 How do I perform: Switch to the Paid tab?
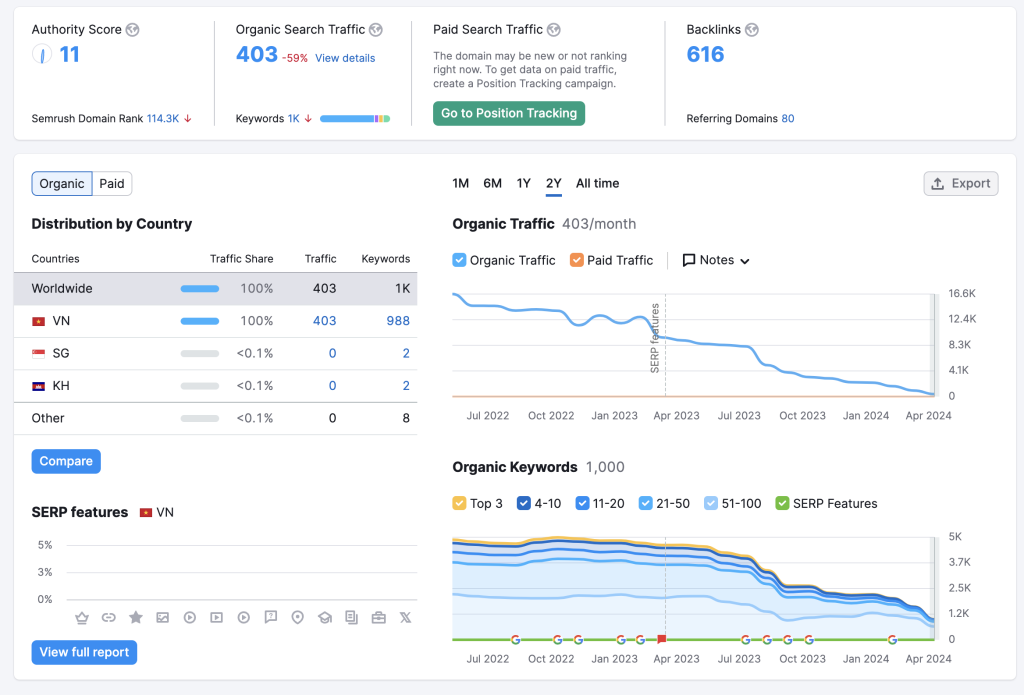point(112,184)
